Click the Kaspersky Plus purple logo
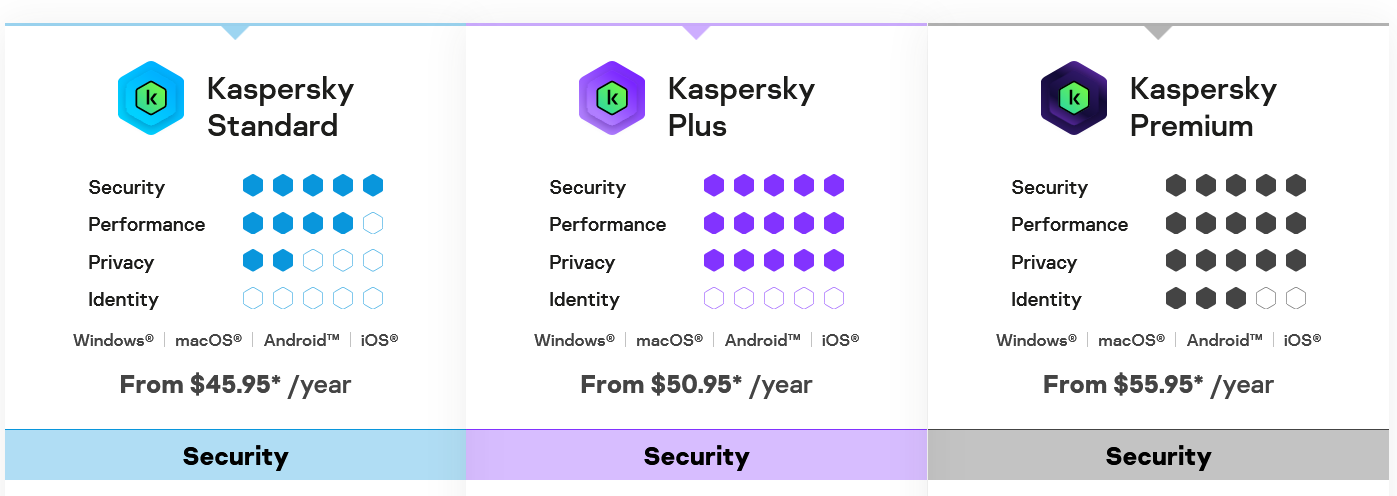This screenshot has height=496, width=1397. (x=612, y=98)
